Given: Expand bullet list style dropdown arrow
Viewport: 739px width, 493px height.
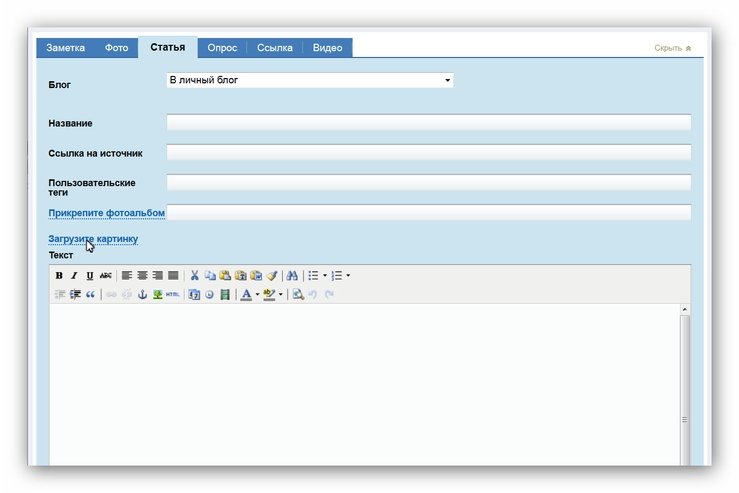Looking at the screenshot, I should coord(325,276).
